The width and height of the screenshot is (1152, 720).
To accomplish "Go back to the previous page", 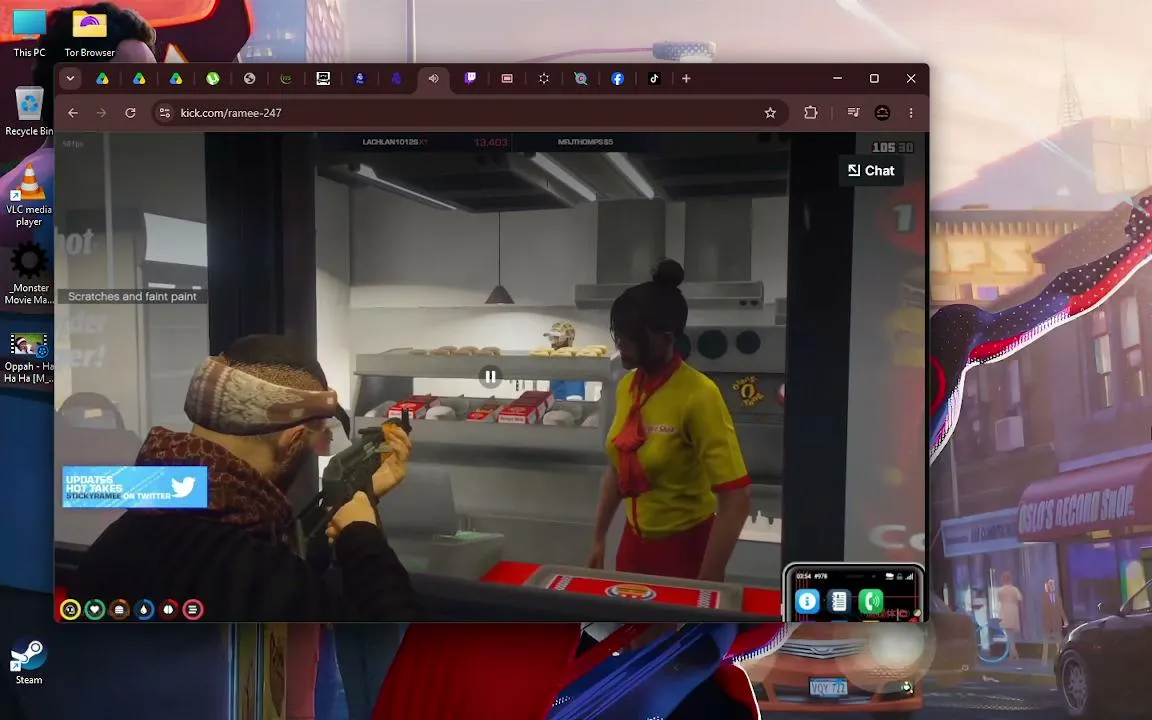I will coord(73,112).
